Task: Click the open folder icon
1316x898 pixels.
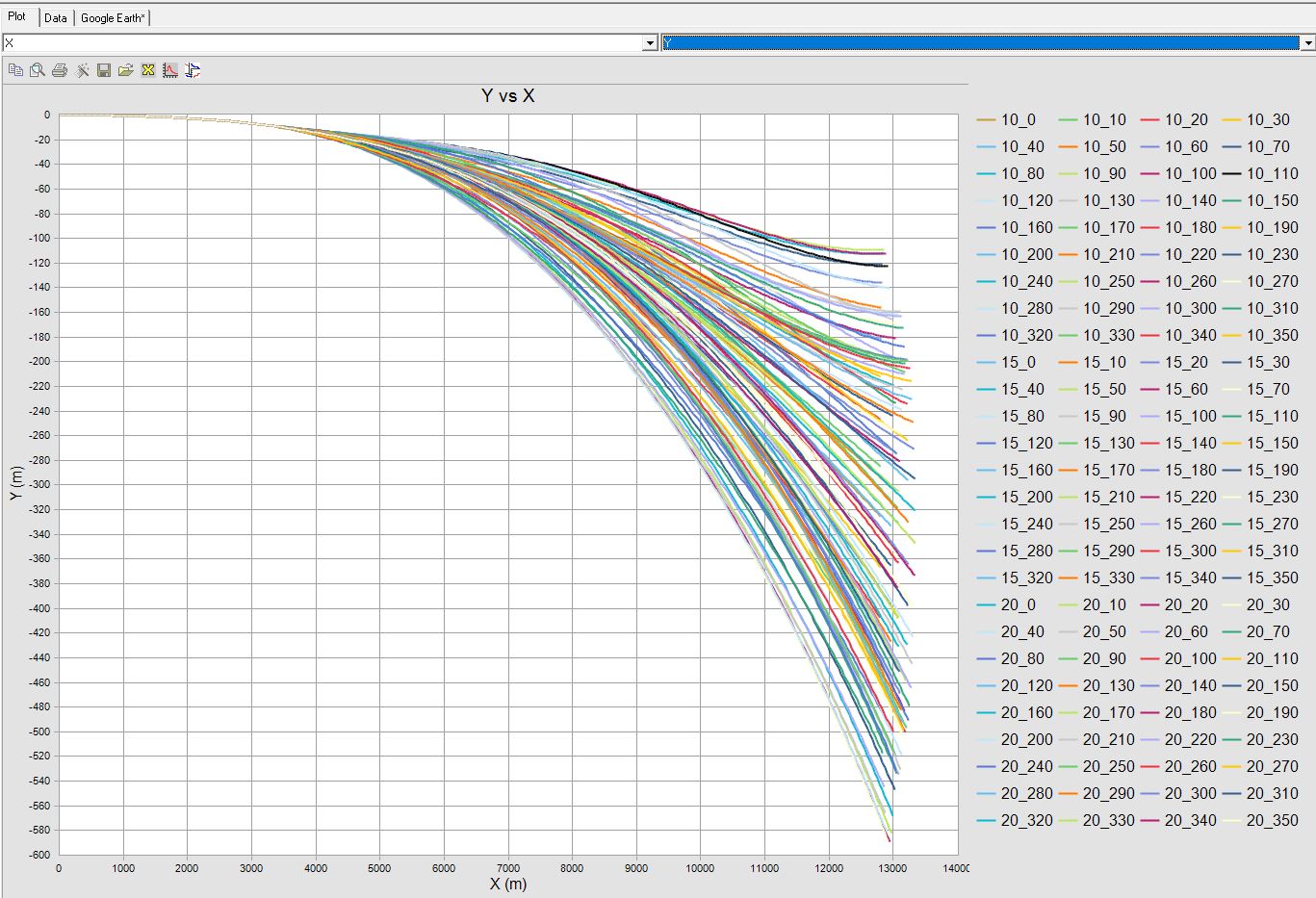Action: [x=126, y=70]
